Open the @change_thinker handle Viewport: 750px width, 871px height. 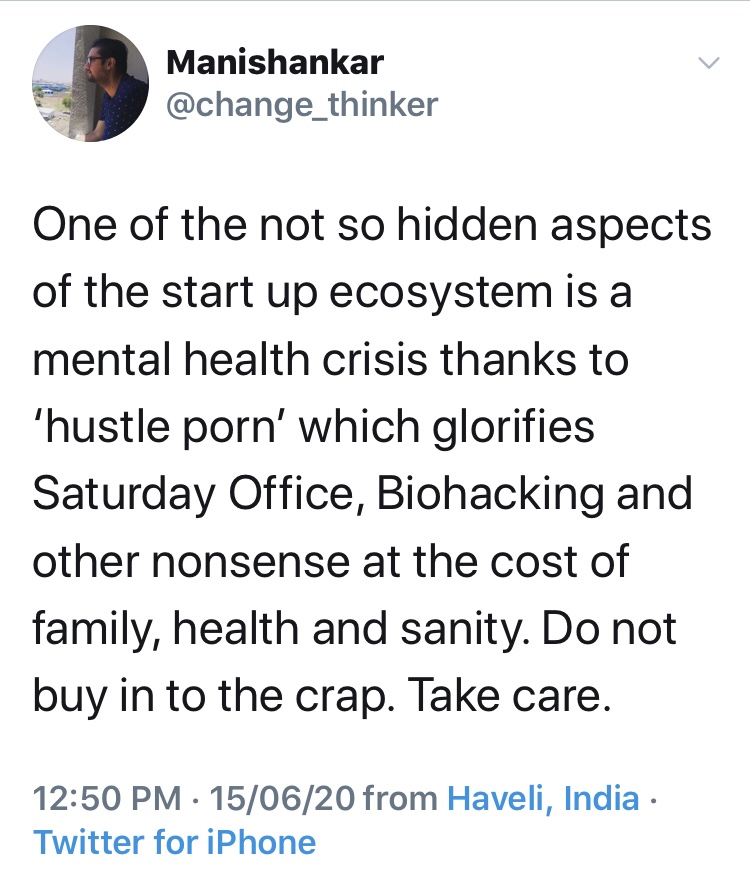pyautogui.click(x=301, y=104)
